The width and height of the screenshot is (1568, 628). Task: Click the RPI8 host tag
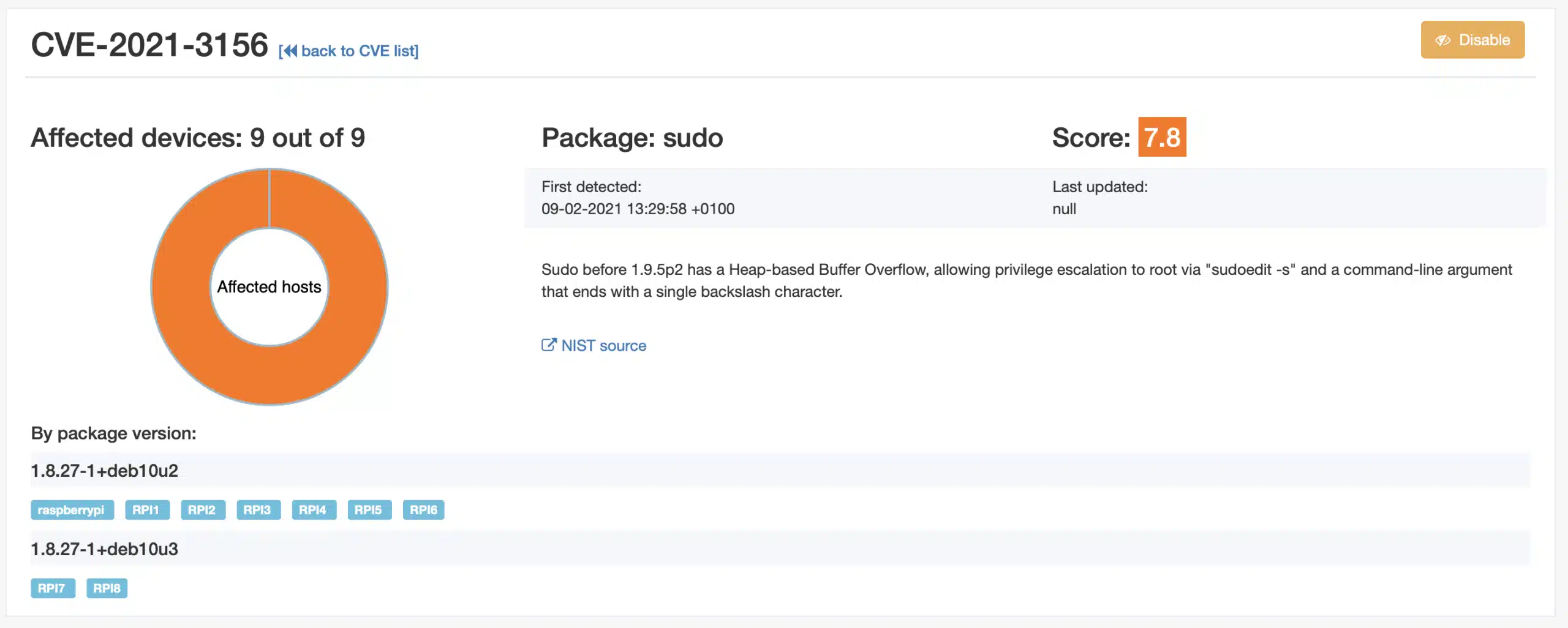click(x=107, y=588)
